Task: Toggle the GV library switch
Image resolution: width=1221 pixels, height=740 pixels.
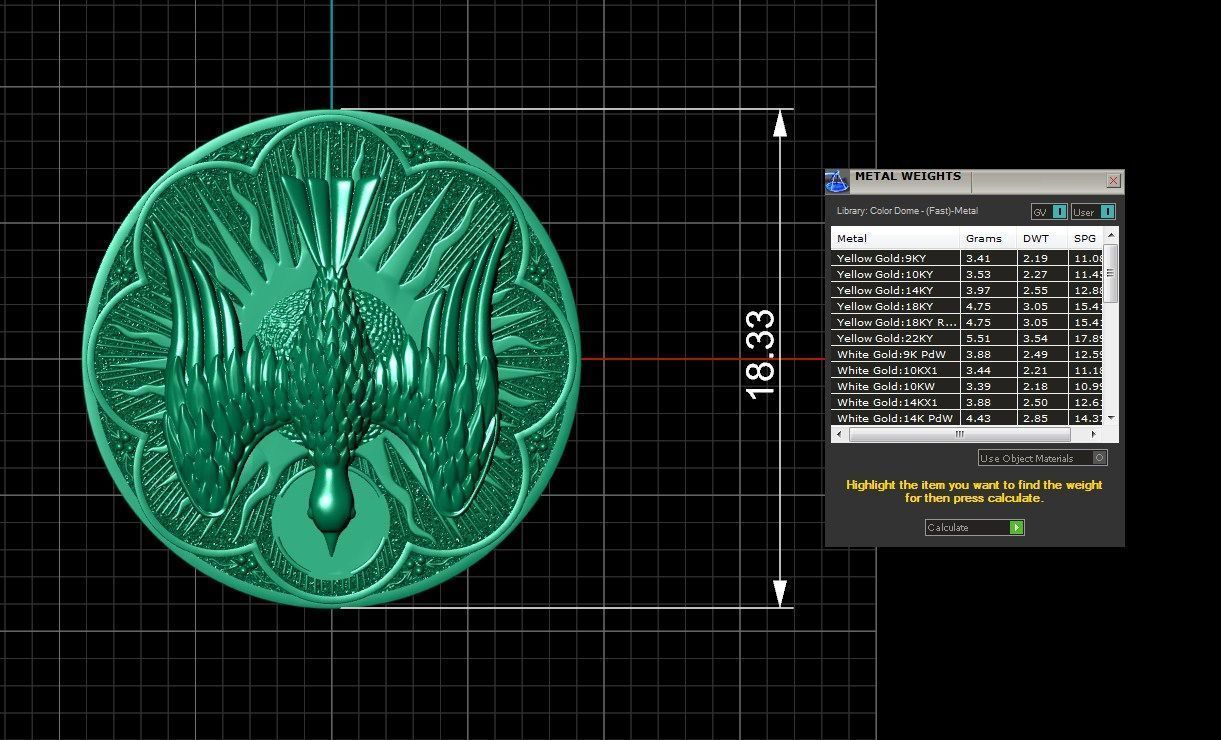Action: coord(1049,212)
